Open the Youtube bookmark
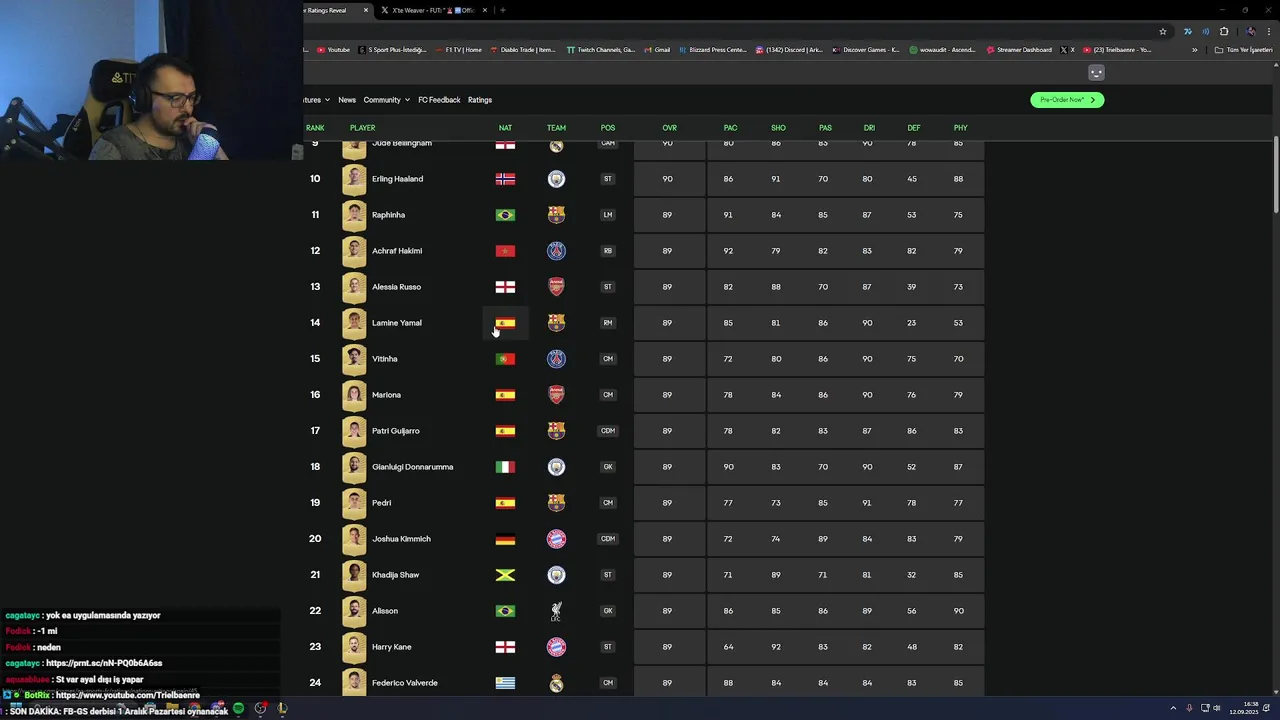Viewport: 1280px width, 720px height. [333, 50]
